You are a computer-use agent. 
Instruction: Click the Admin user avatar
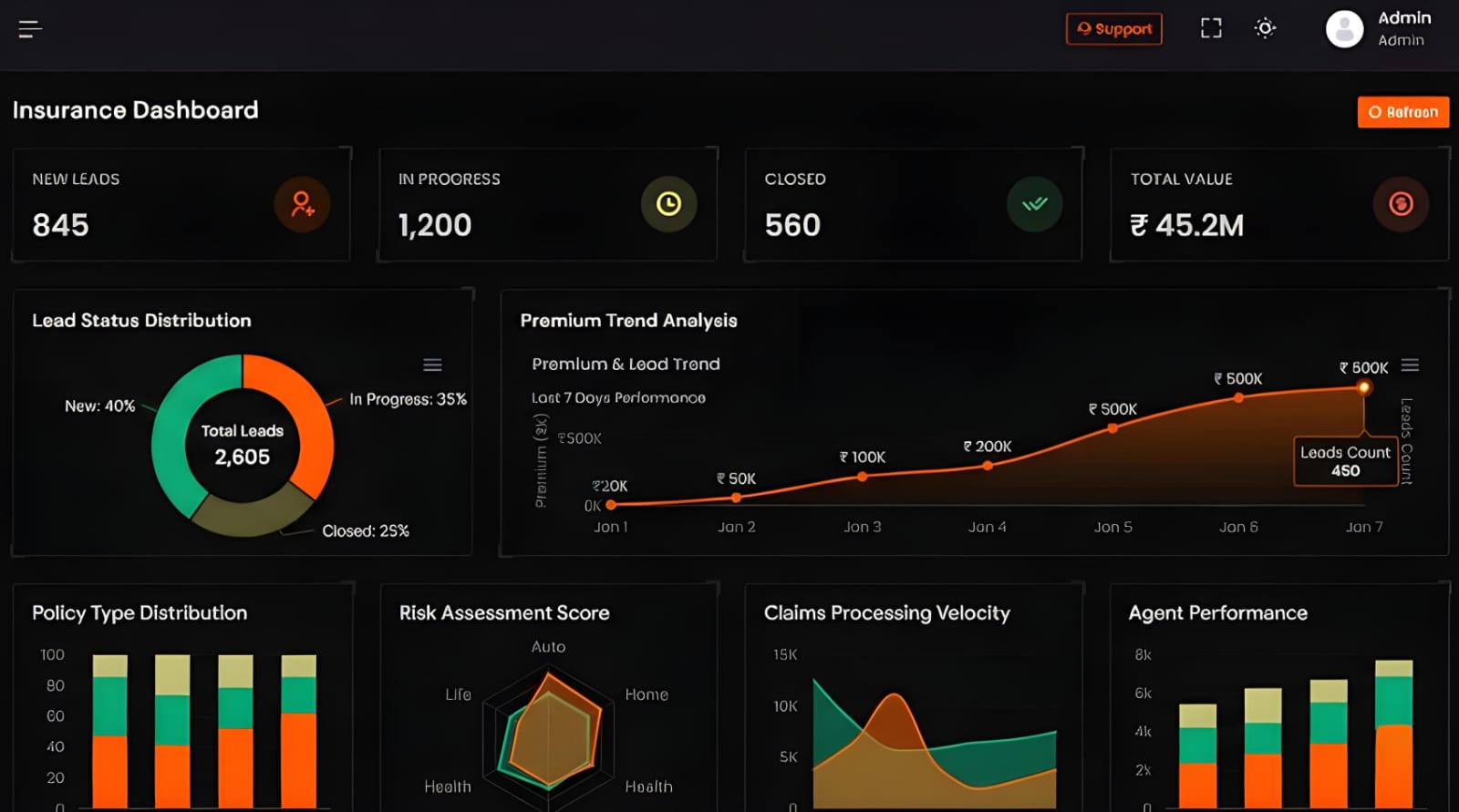[x=1344, y=29]
